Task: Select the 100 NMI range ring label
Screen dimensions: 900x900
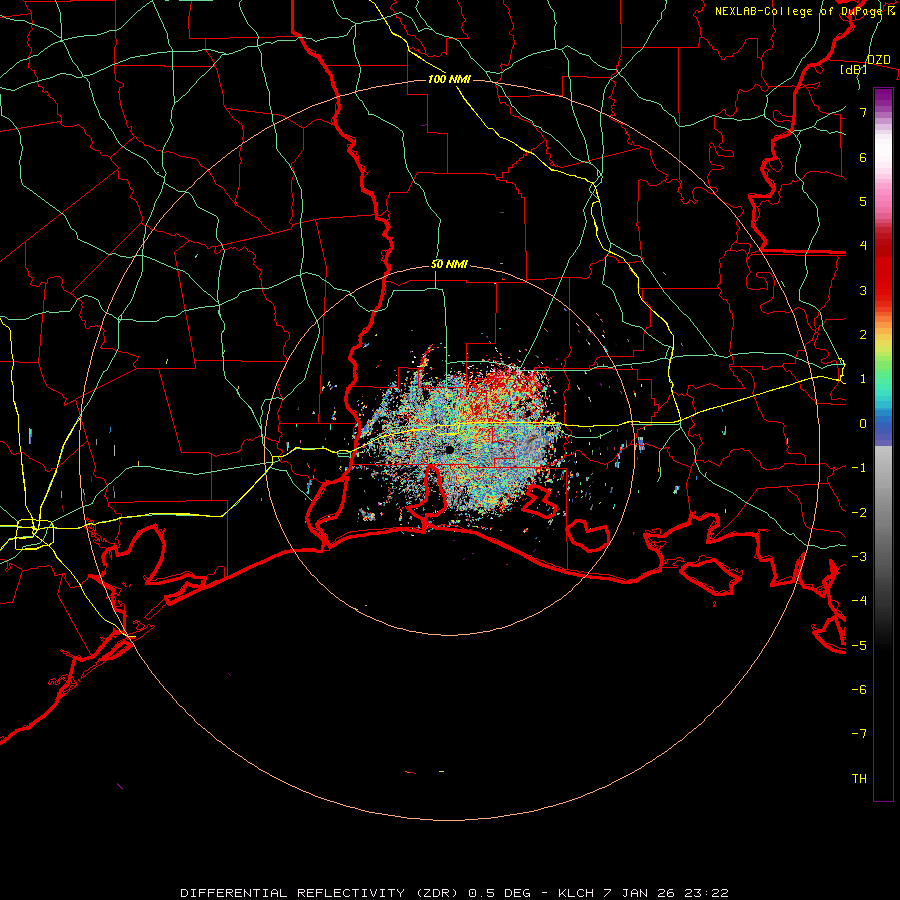Action: [x=449, y=79]
